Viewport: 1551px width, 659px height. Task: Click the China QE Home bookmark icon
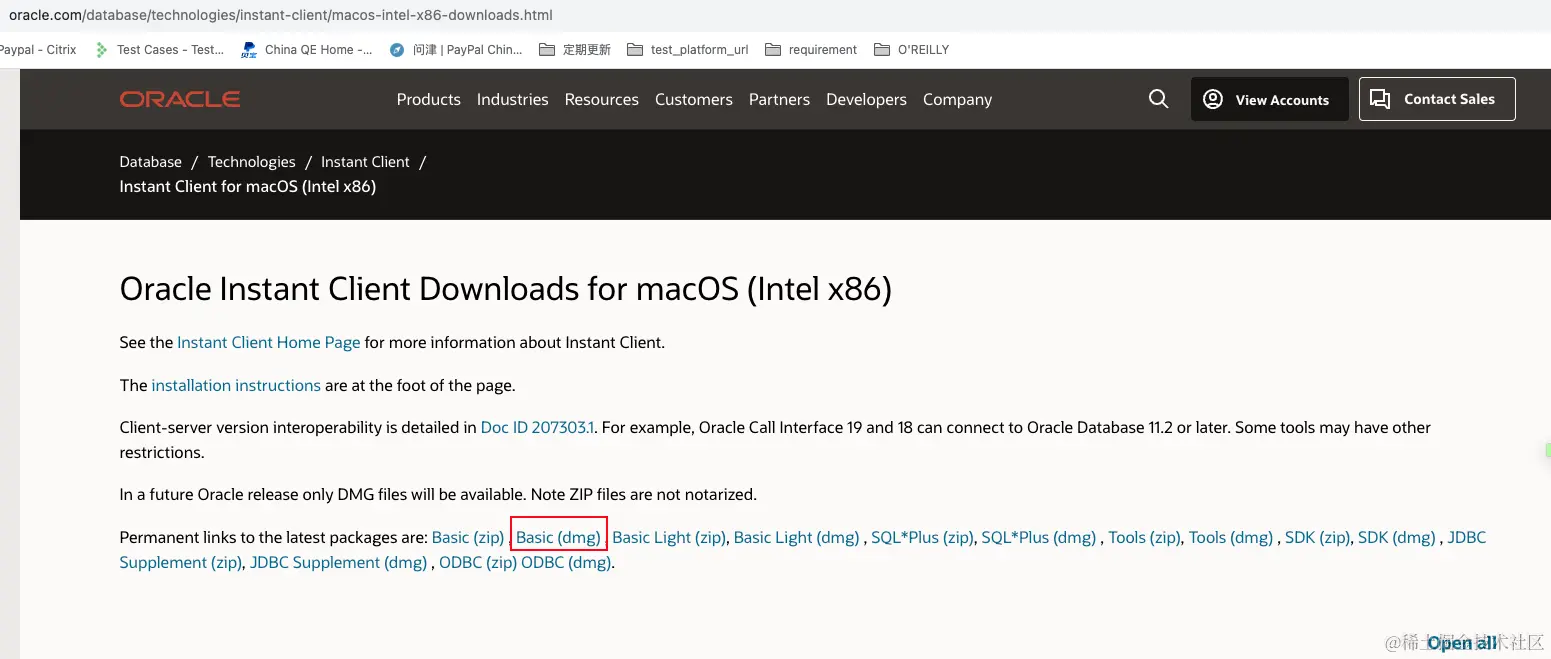pyautogui.click(x=249, y=50)
